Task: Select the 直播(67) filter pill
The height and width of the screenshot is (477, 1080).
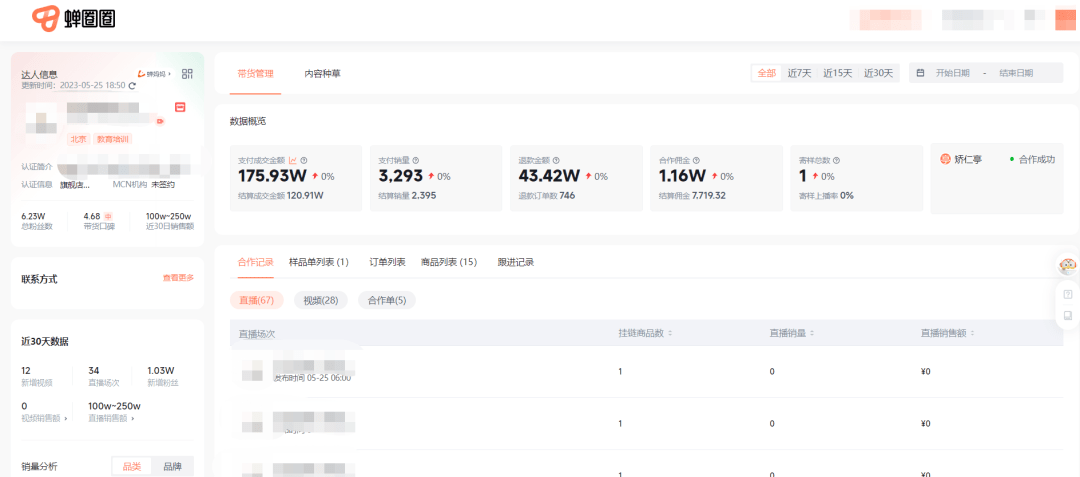Action: click(x=257, y=300)
